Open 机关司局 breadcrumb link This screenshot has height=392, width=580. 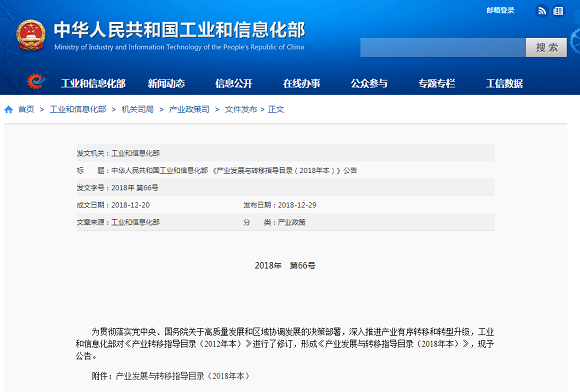[x=138, y=109]
